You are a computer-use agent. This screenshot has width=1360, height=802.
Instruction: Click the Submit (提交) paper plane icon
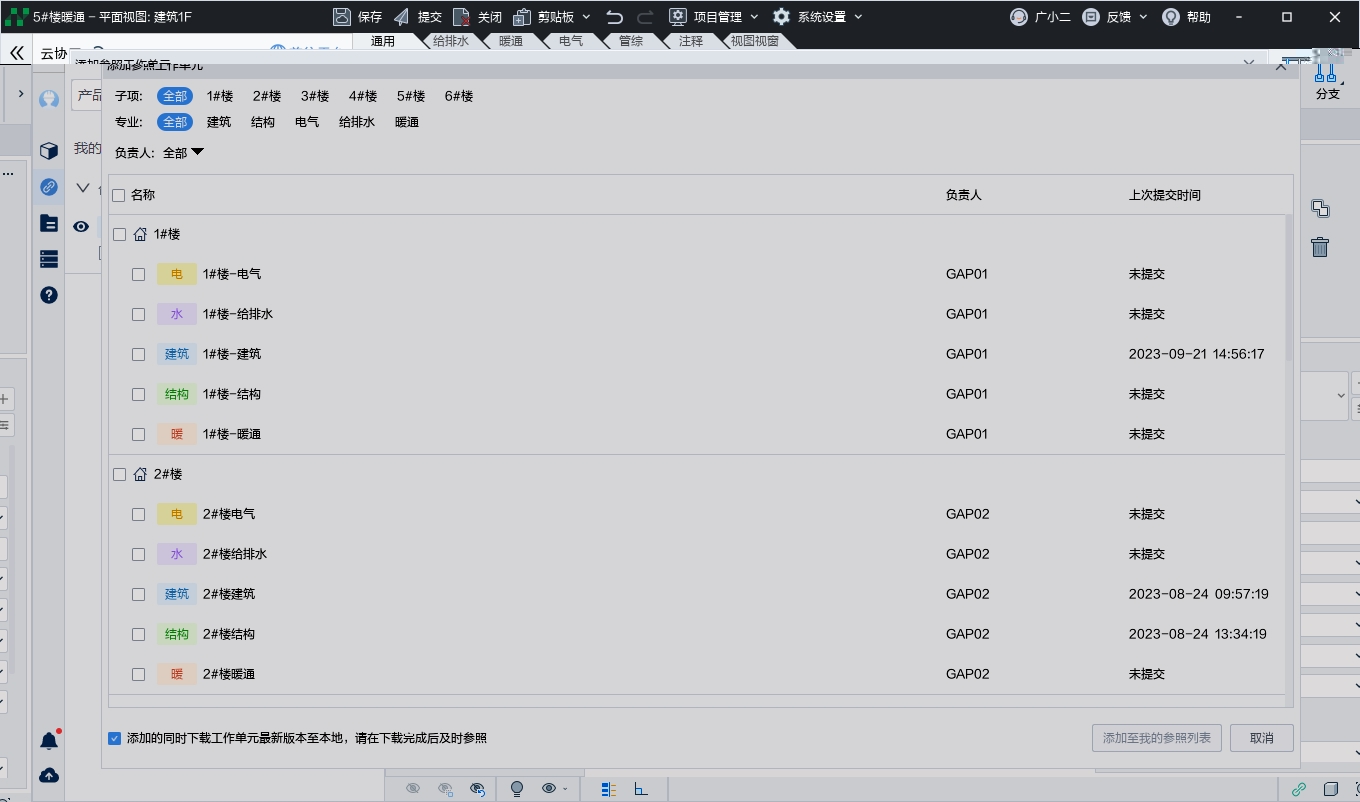click(x=402, y=17)
